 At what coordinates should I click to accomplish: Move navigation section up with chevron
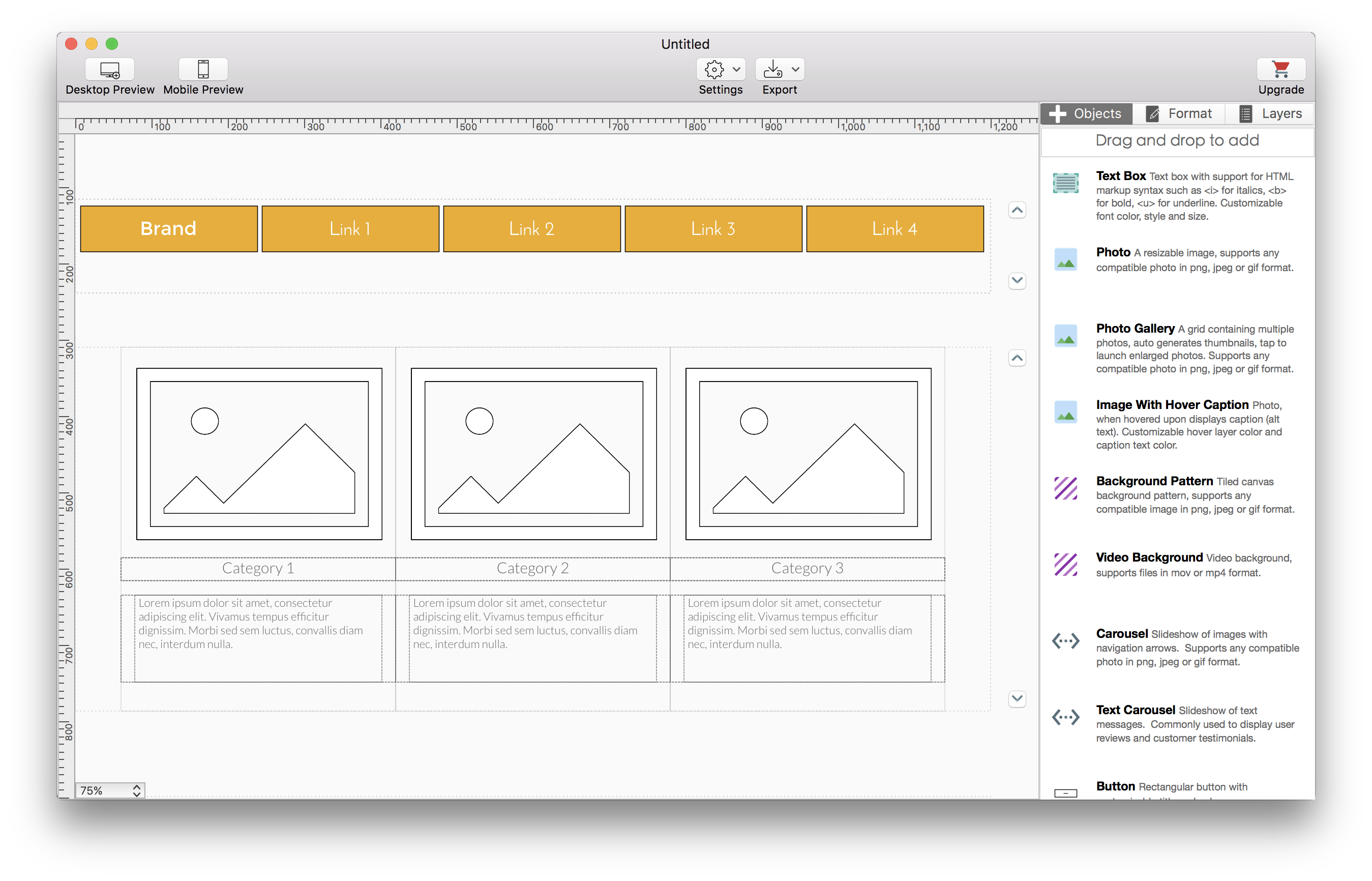click(x=1017, y=210)
